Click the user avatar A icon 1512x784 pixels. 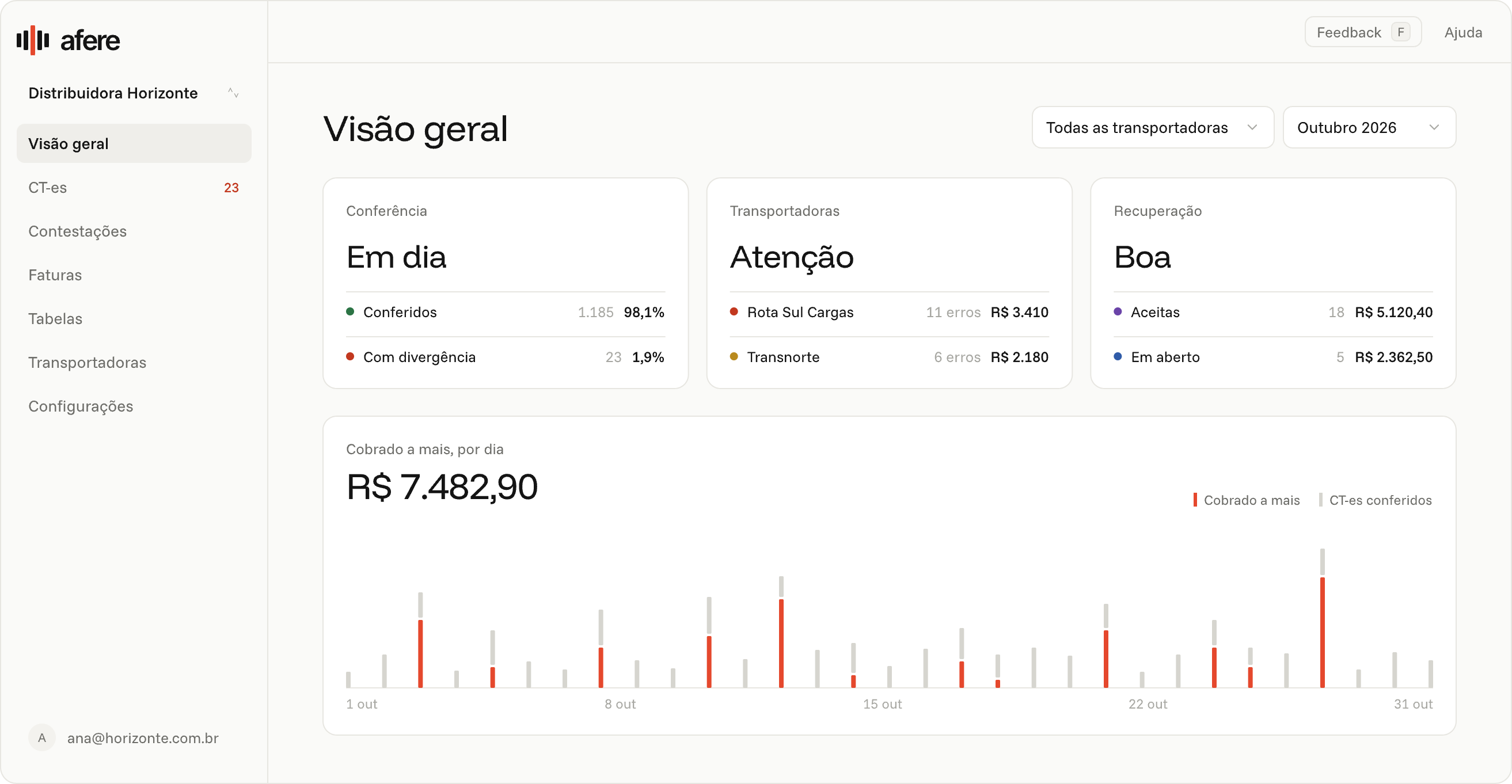coord(41,737)
